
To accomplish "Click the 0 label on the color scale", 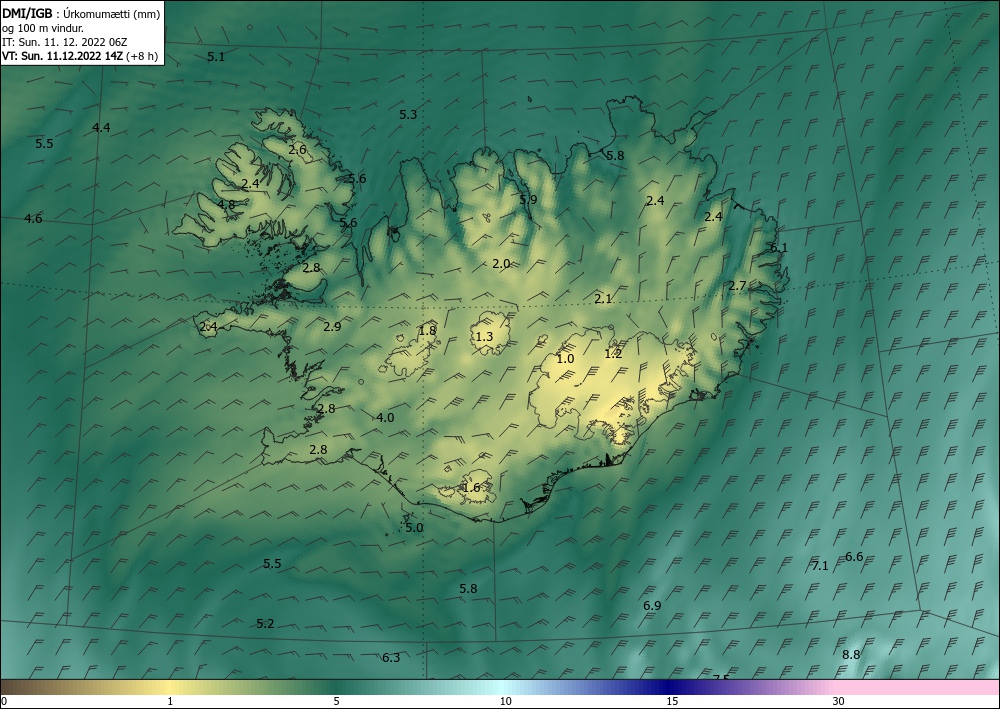I will (4, 702).
